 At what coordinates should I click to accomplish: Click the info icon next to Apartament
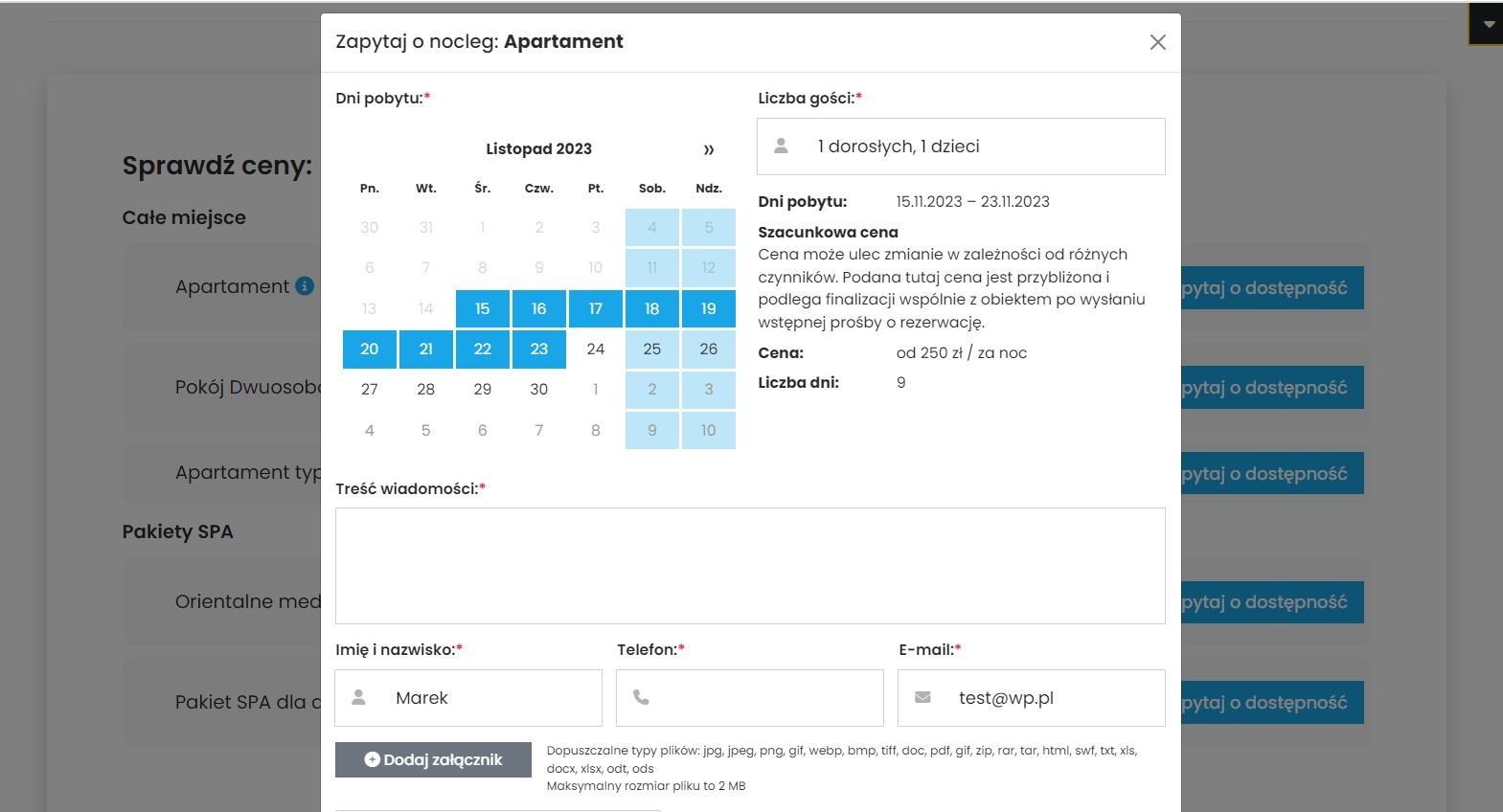click(x=305, y=285)
